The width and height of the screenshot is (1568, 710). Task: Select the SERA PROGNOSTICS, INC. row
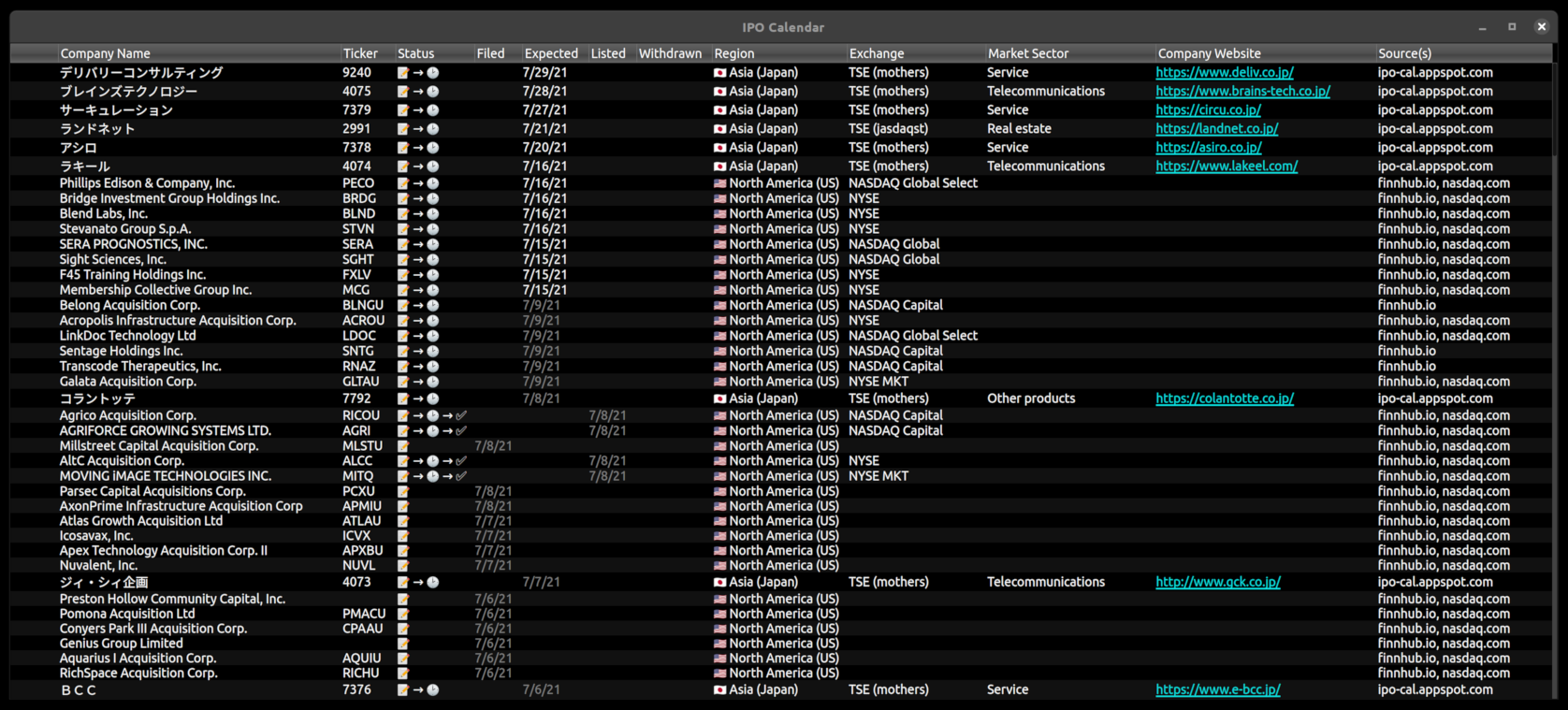pos(781,244)
